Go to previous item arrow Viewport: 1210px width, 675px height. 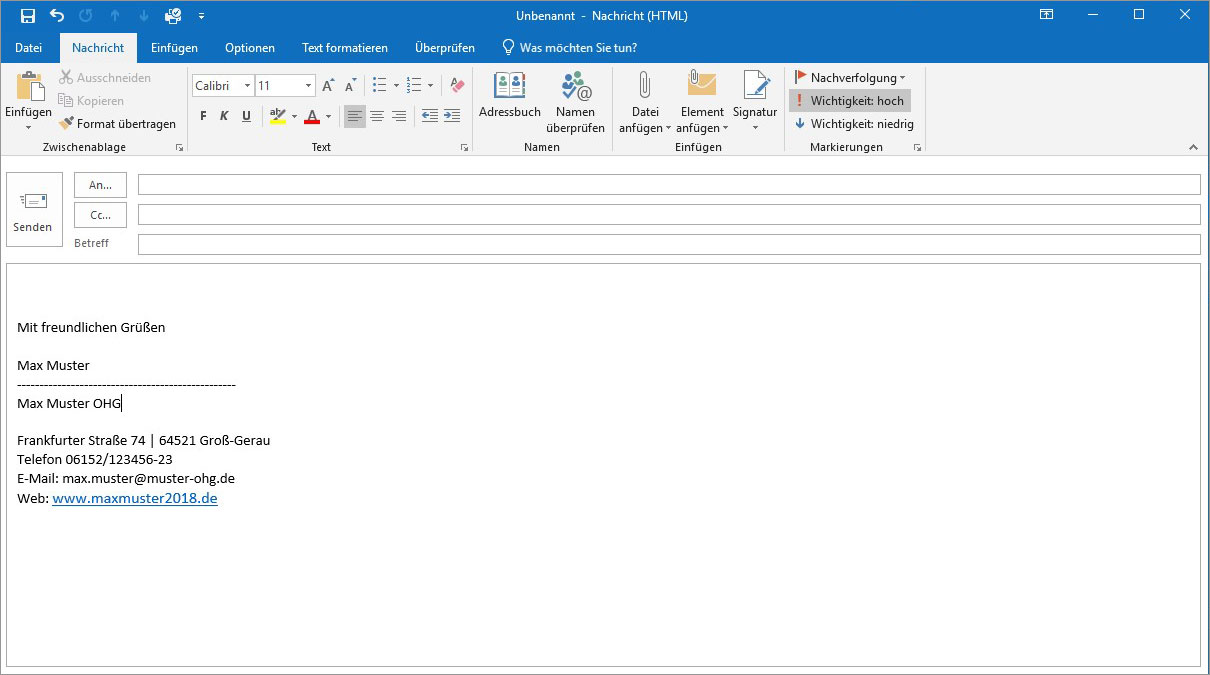pyautogui.click(x=115, y=16)
